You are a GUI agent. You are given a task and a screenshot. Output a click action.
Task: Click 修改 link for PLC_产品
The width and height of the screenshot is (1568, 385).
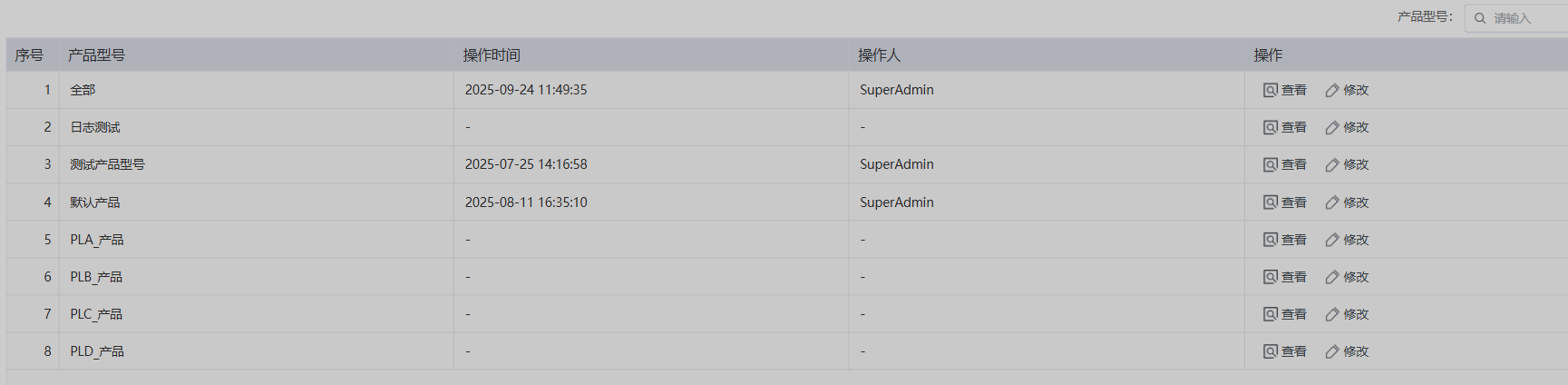pyautogui.click(x=1355, y=314)
